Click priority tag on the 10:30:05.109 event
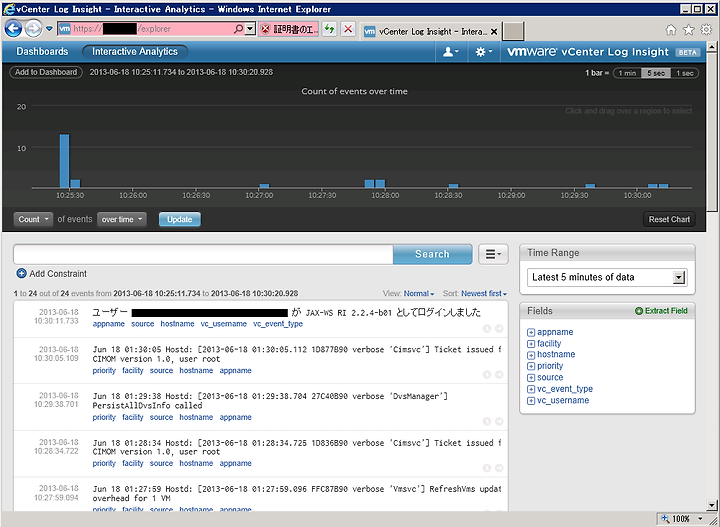 click(104, 370)
